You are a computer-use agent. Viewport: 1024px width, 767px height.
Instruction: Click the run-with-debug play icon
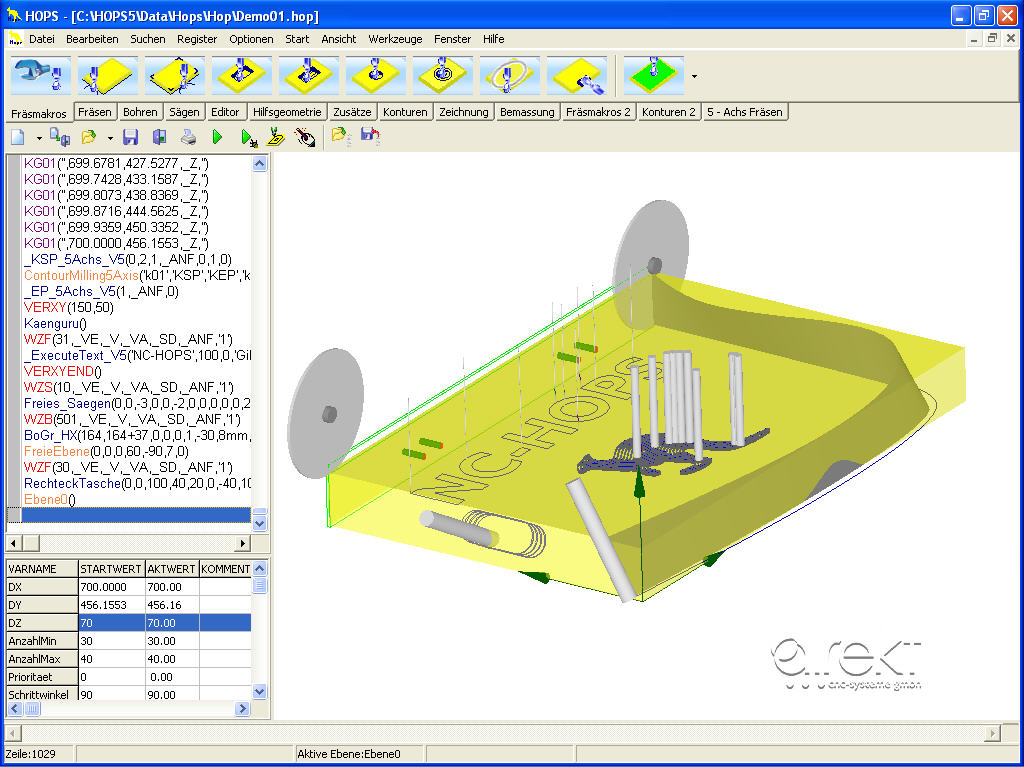(249, 137)
